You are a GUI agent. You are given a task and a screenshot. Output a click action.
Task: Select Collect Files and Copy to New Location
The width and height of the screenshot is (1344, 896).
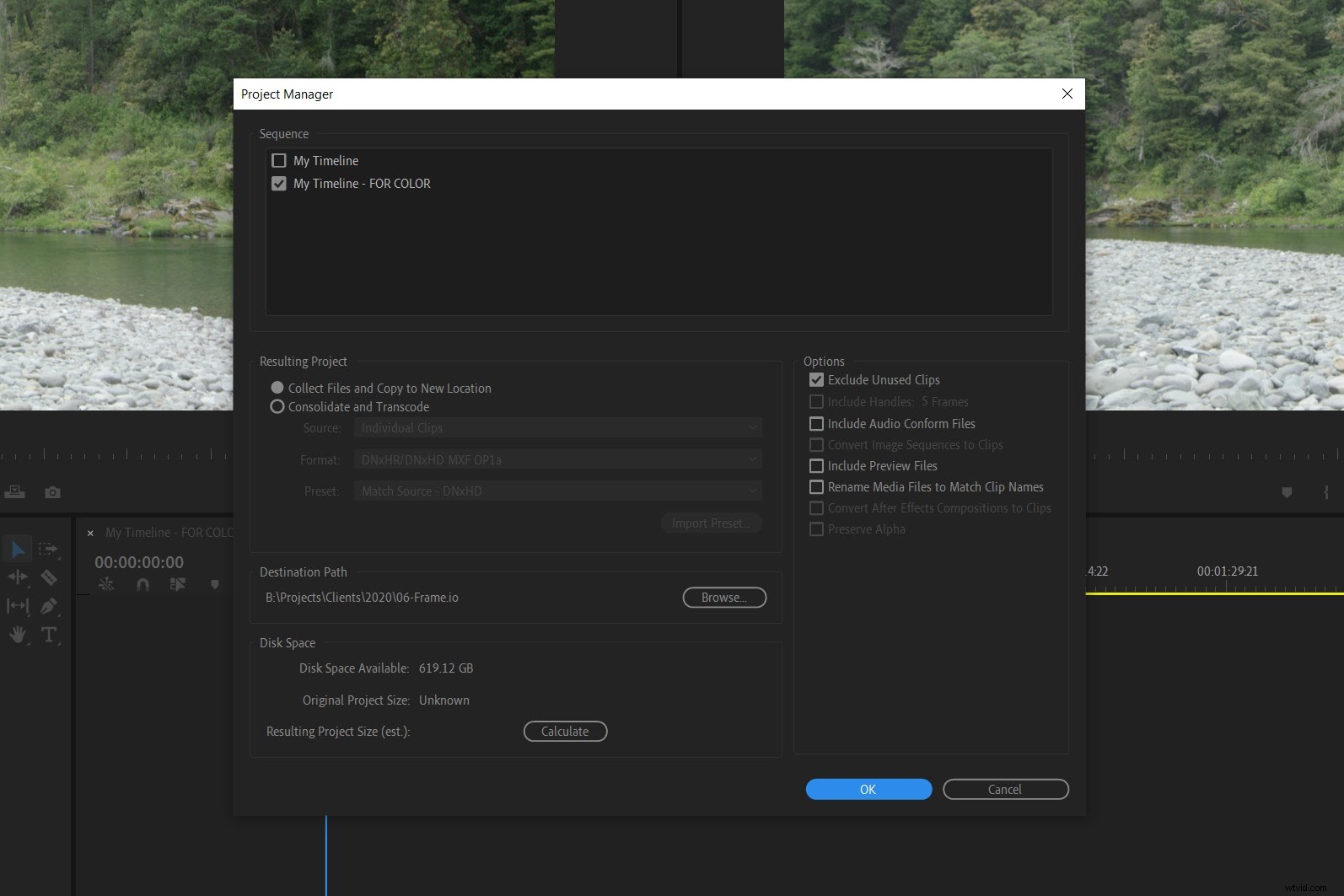[x=277, y=388]
